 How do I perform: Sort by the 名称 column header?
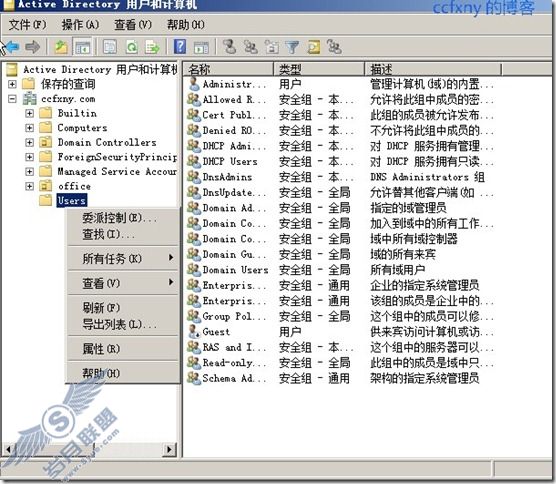(x=228, y=69)
